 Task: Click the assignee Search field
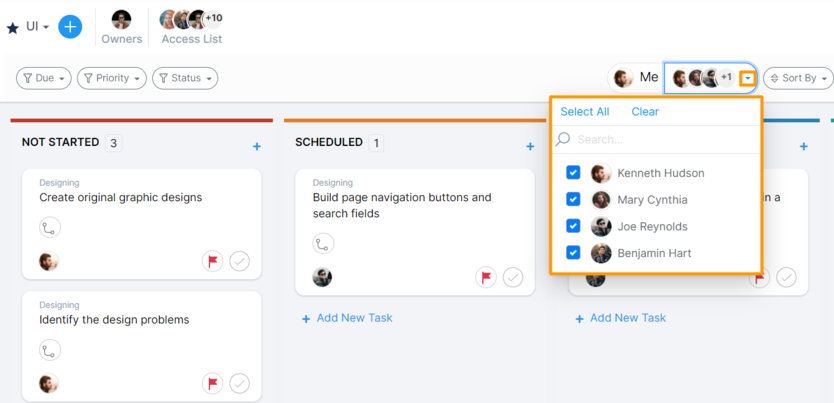pyautogui.click(x=656, y=140)
